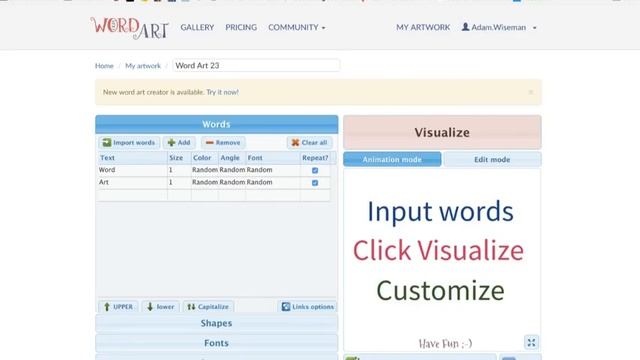
Task: Click the Repeat? column header
Action: coord(315,158)
